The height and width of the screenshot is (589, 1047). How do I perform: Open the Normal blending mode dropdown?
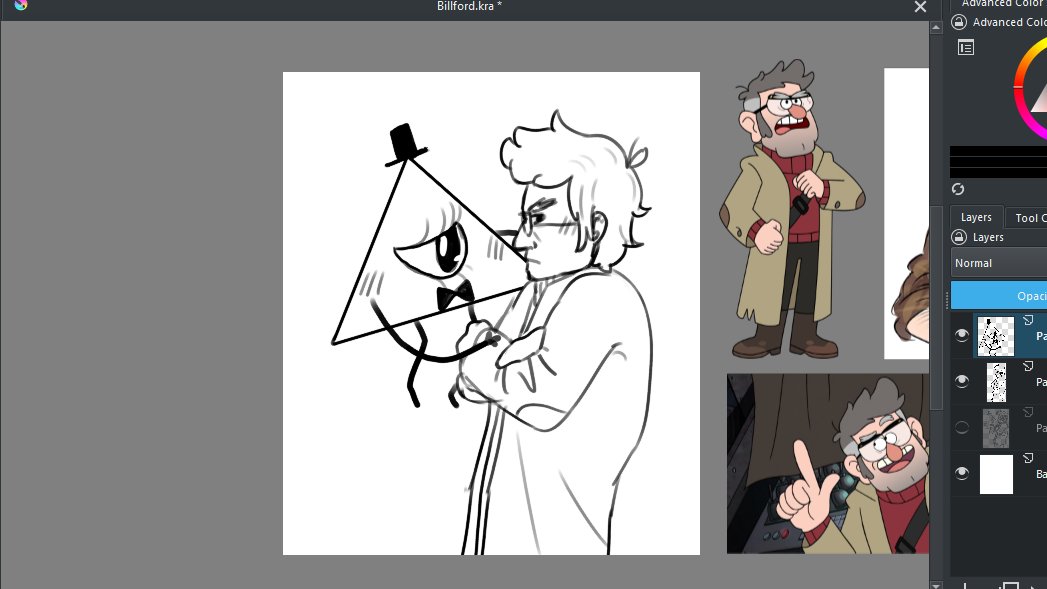pyautogui.click(x=999, y=263)
